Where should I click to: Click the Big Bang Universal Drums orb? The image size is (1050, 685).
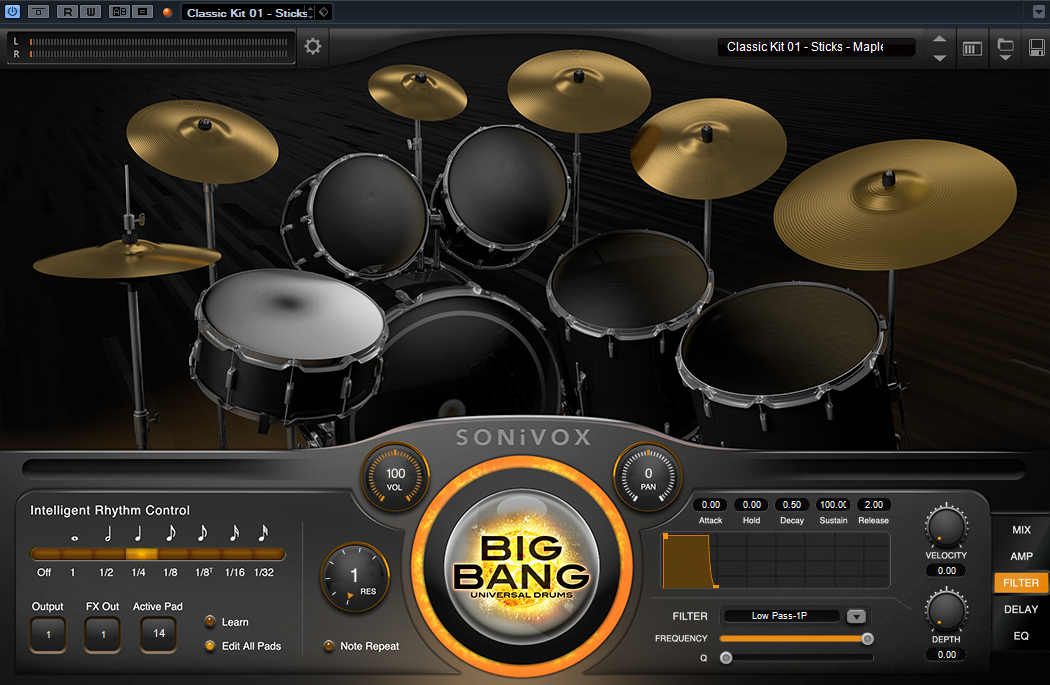click(522, 566)
